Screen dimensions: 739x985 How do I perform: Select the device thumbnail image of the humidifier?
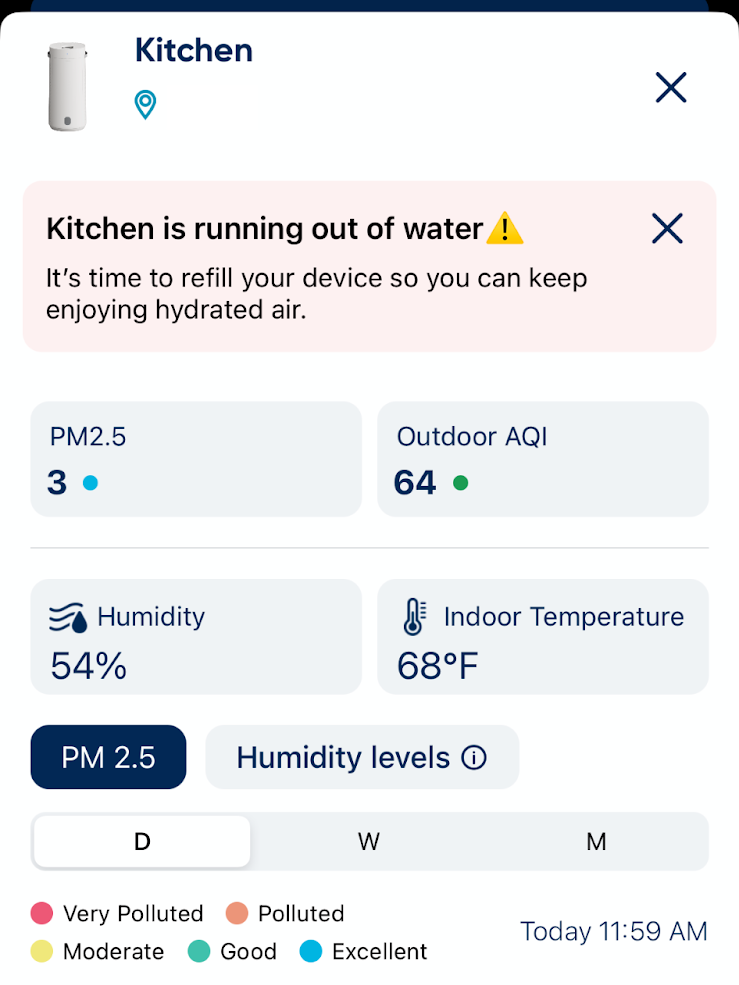pos(66,85)
